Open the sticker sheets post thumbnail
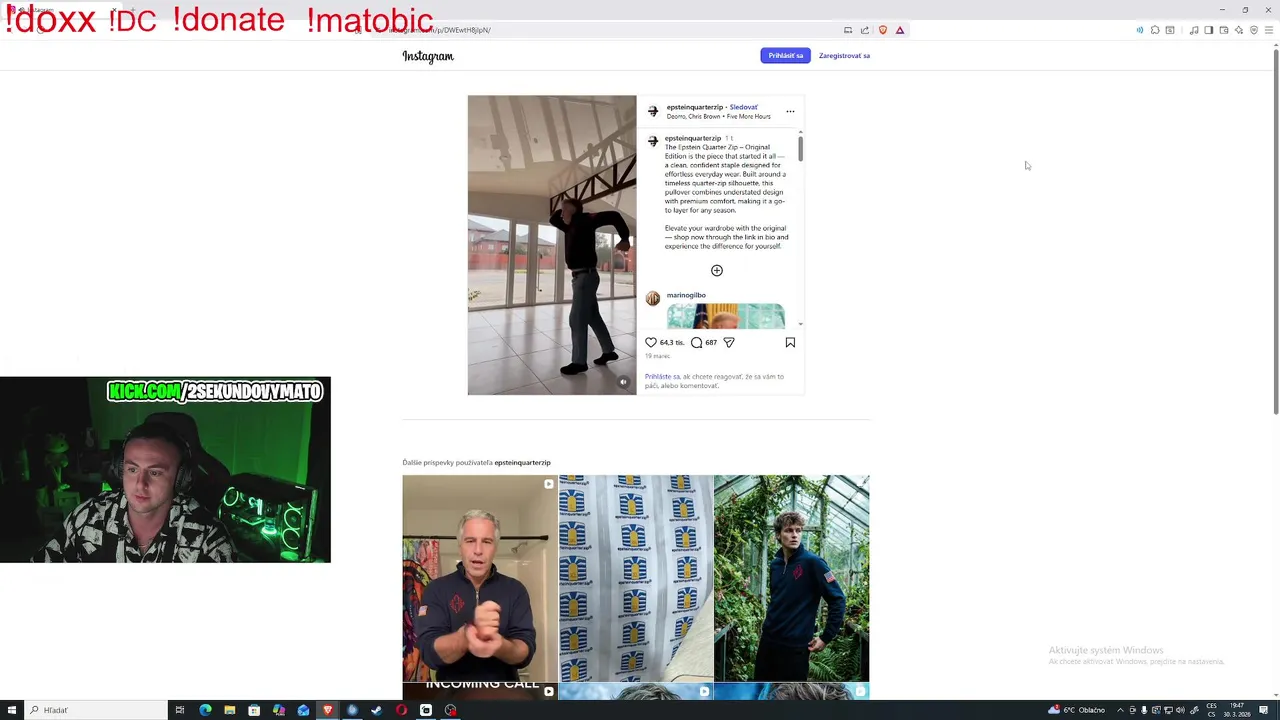Viewport: 1280px width, 720px height. [636, 578]
